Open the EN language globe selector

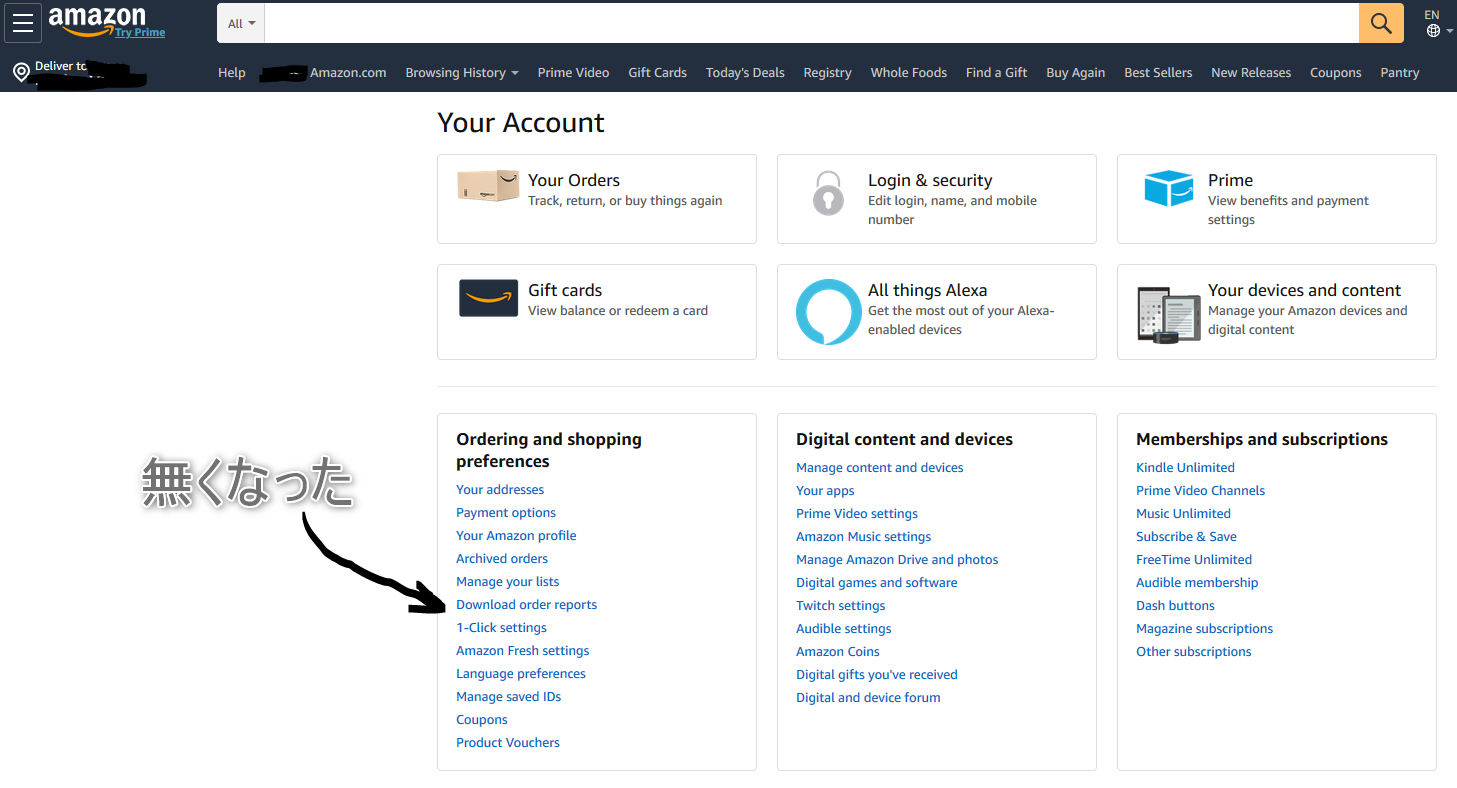tap(1438, 24)
